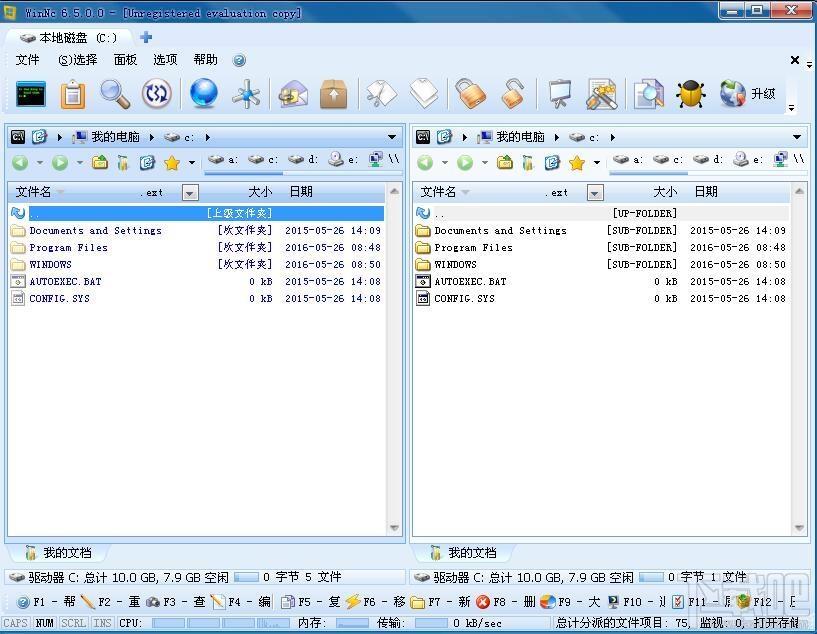Select drive c: in right panel drive bar
817x634 pixels.
tap(668, 160)
